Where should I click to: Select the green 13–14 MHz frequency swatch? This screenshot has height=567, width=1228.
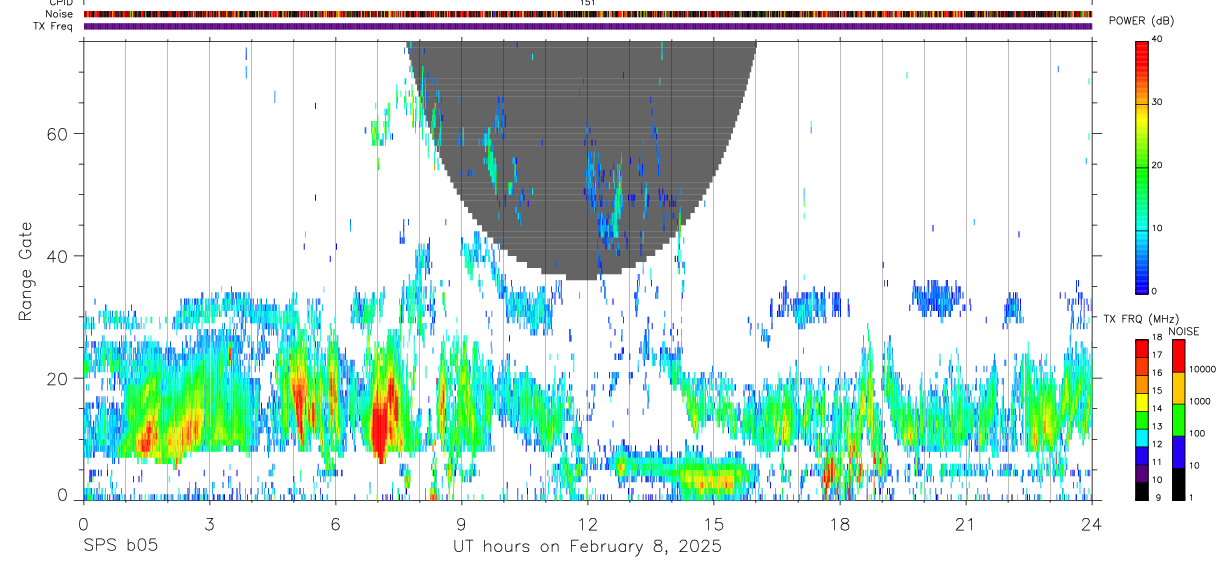[x=1142, y=420]
